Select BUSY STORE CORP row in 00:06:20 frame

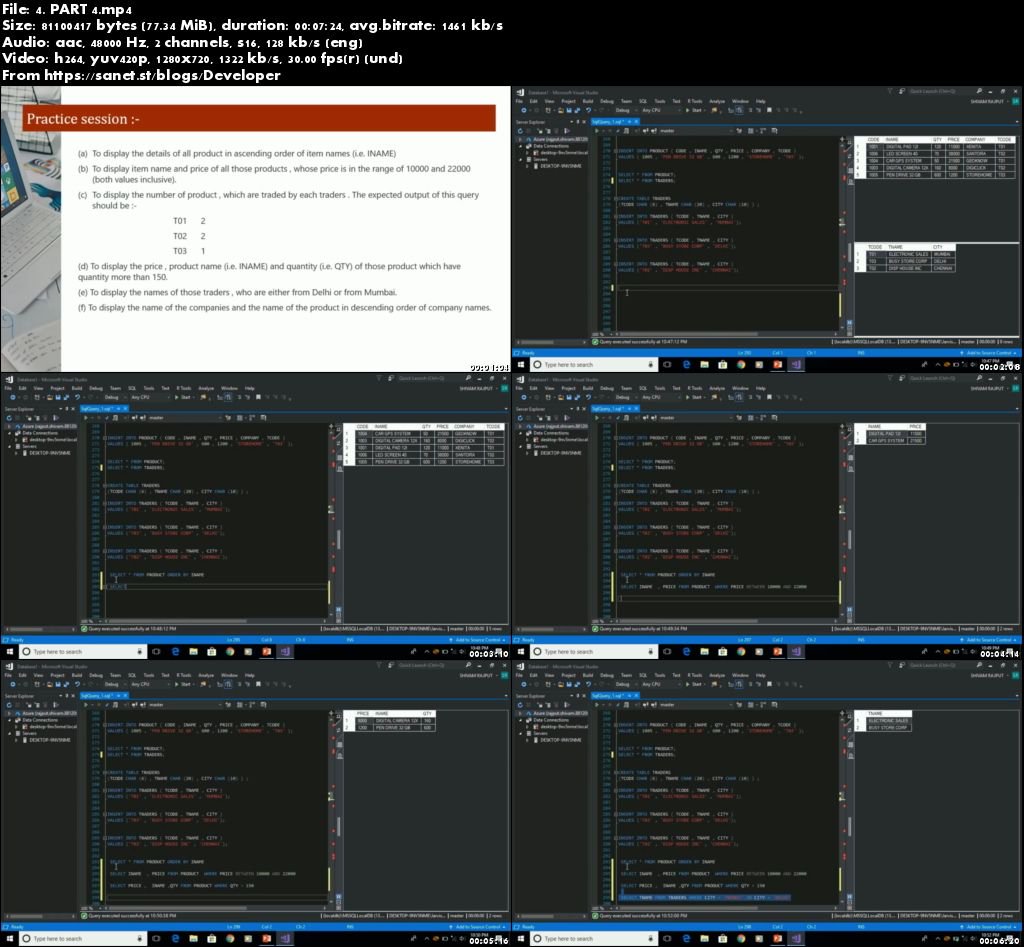click(x=882, y=728)
